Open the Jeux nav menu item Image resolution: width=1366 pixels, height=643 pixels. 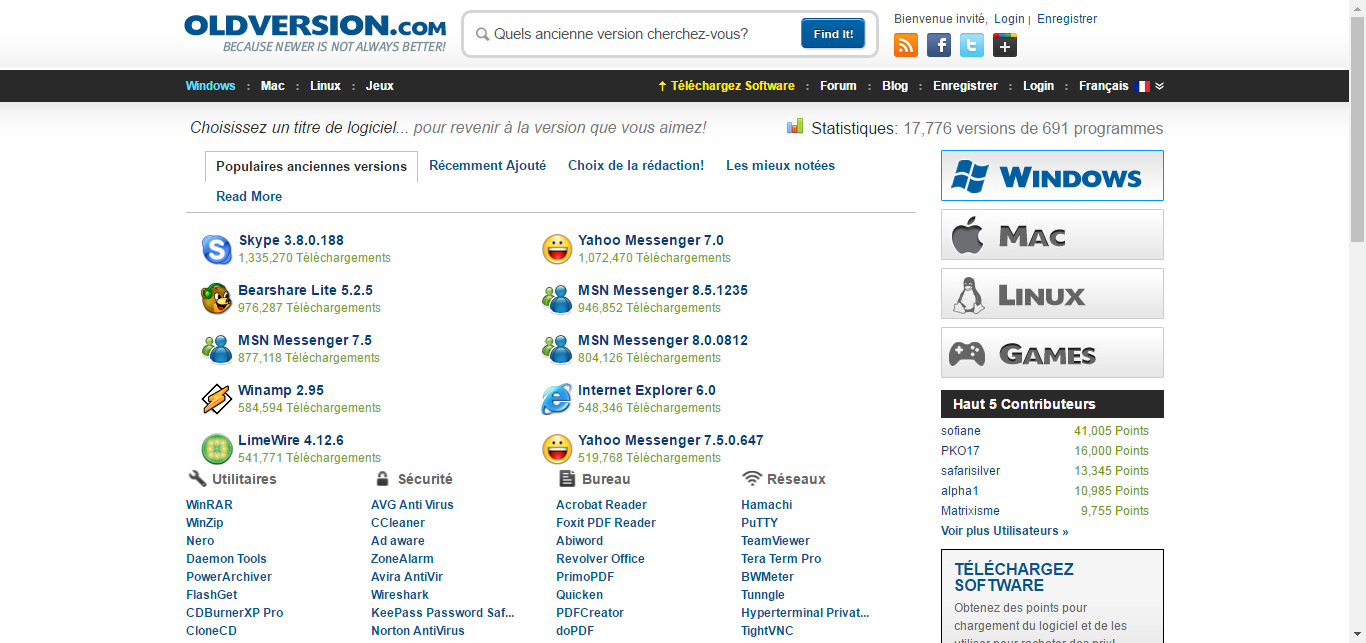(x=379, y=86)
